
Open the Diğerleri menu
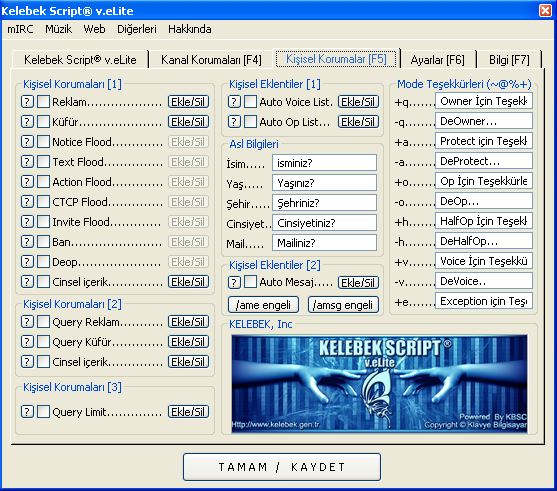pyautogui.click(x=137, y=29)
